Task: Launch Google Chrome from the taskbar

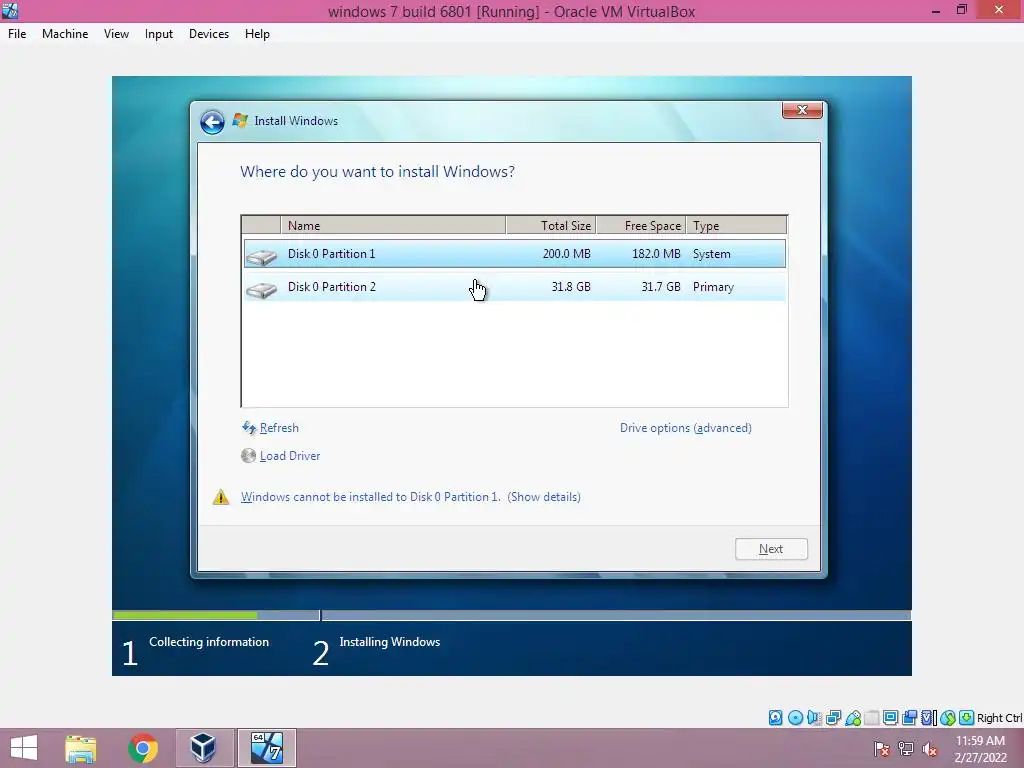Action: coord(143,748)
